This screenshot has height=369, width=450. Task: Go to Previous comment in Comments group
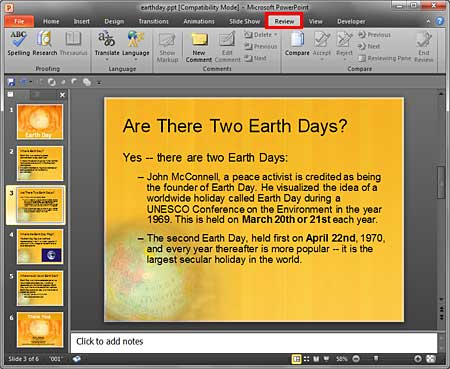[261, 46]
